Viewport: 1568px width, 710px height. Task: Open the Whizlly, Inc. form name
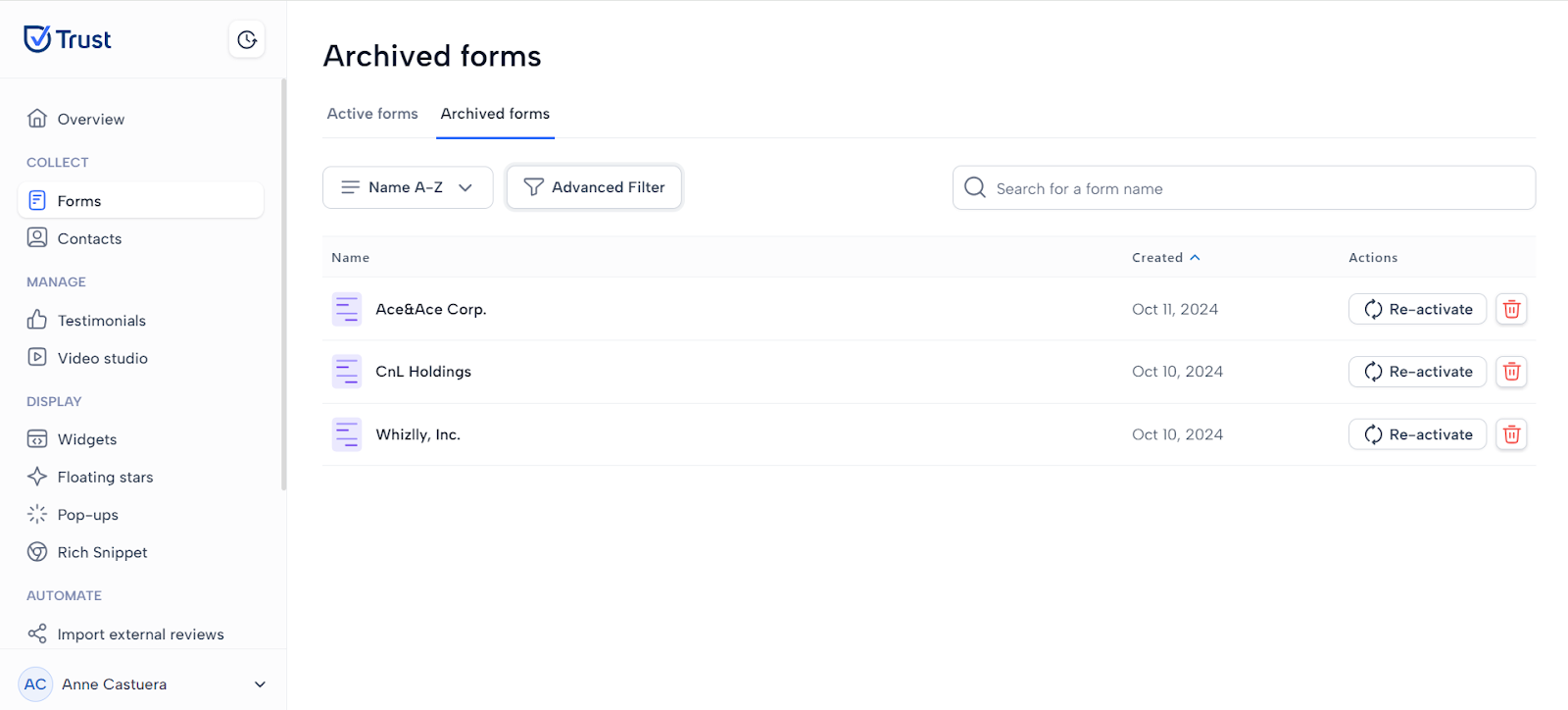tap(418, 434)
